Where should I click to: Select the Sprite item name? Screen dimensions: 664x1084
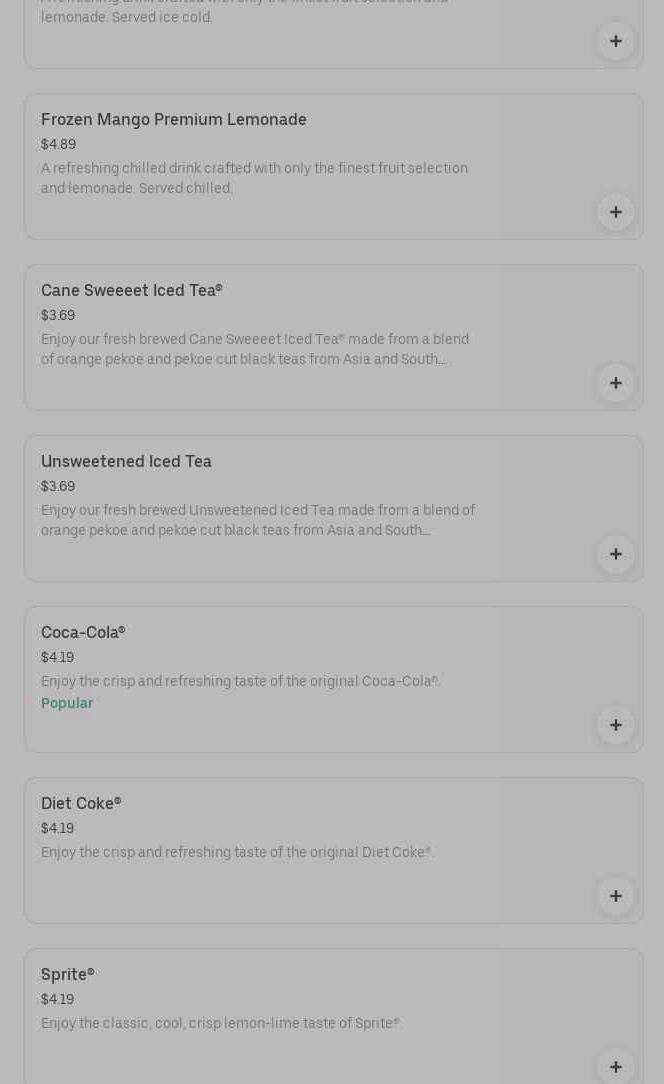(68, 975)
